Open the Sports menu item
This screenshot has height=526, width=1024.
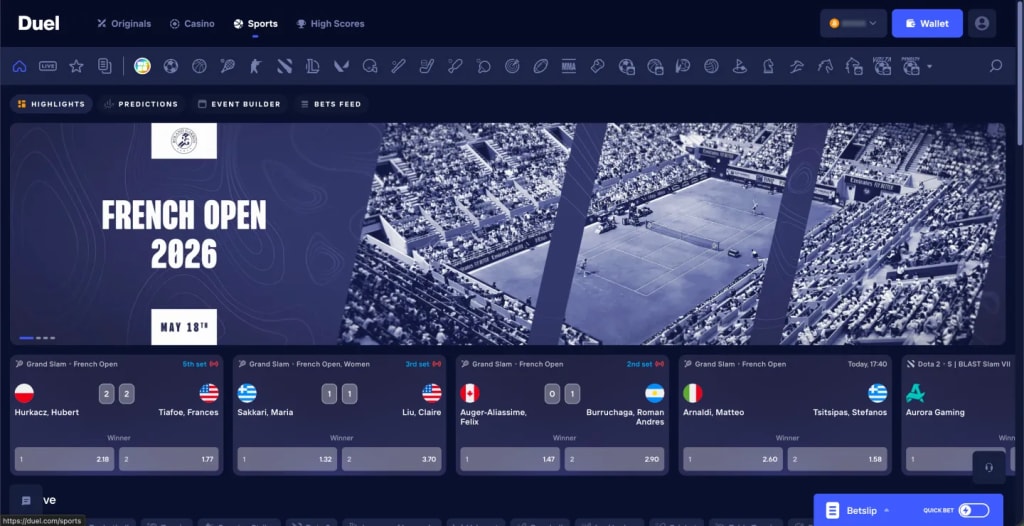(x=255, y=24)
